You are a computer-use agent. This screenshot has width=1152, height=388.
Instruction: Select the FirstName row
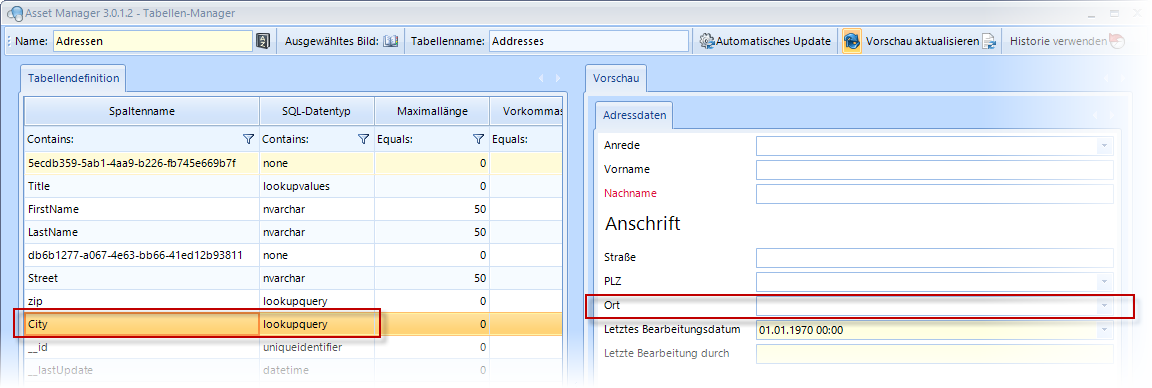tap(294, 209)
